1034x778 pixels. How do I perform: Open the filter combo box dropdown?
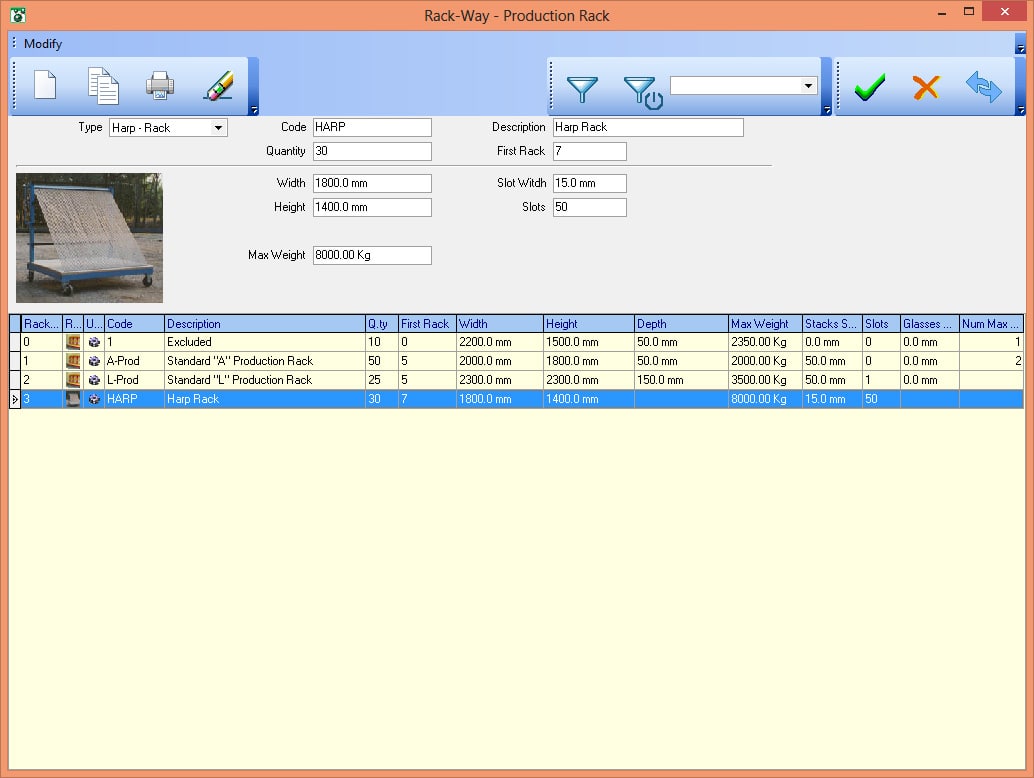pyautogui.click(x=808, y=86)
